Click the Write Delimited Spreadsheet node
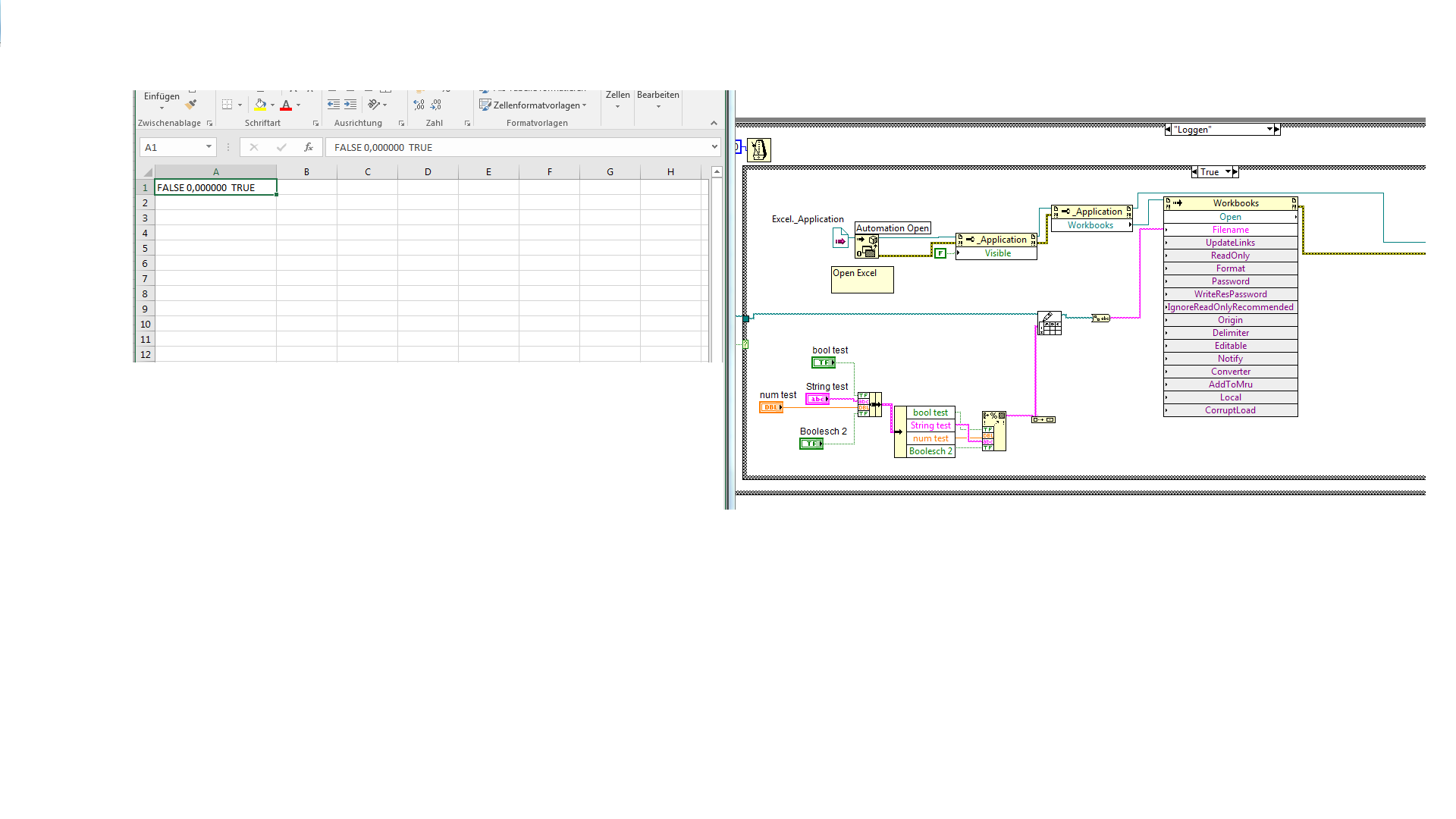The width and height of the screenshot is (1456, 819). click(1050, 322)
